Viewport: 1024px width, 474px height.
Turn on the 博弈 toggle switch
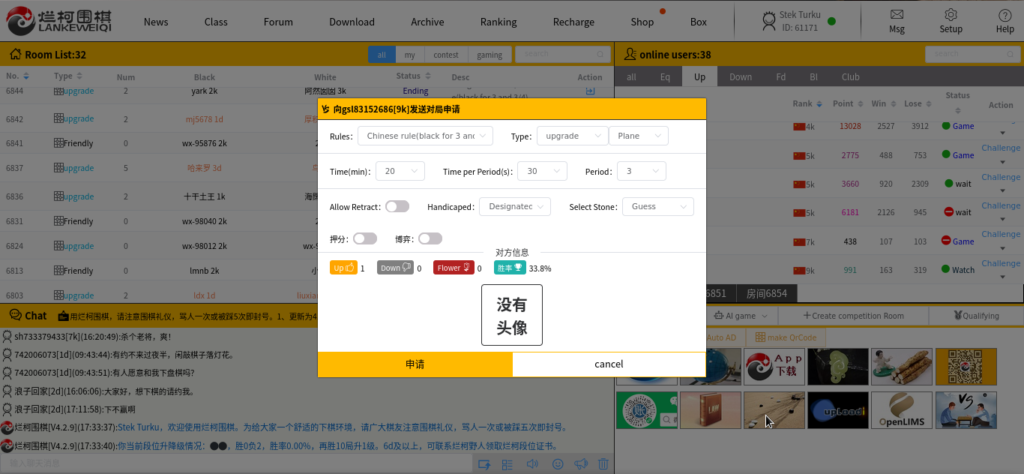430,238
